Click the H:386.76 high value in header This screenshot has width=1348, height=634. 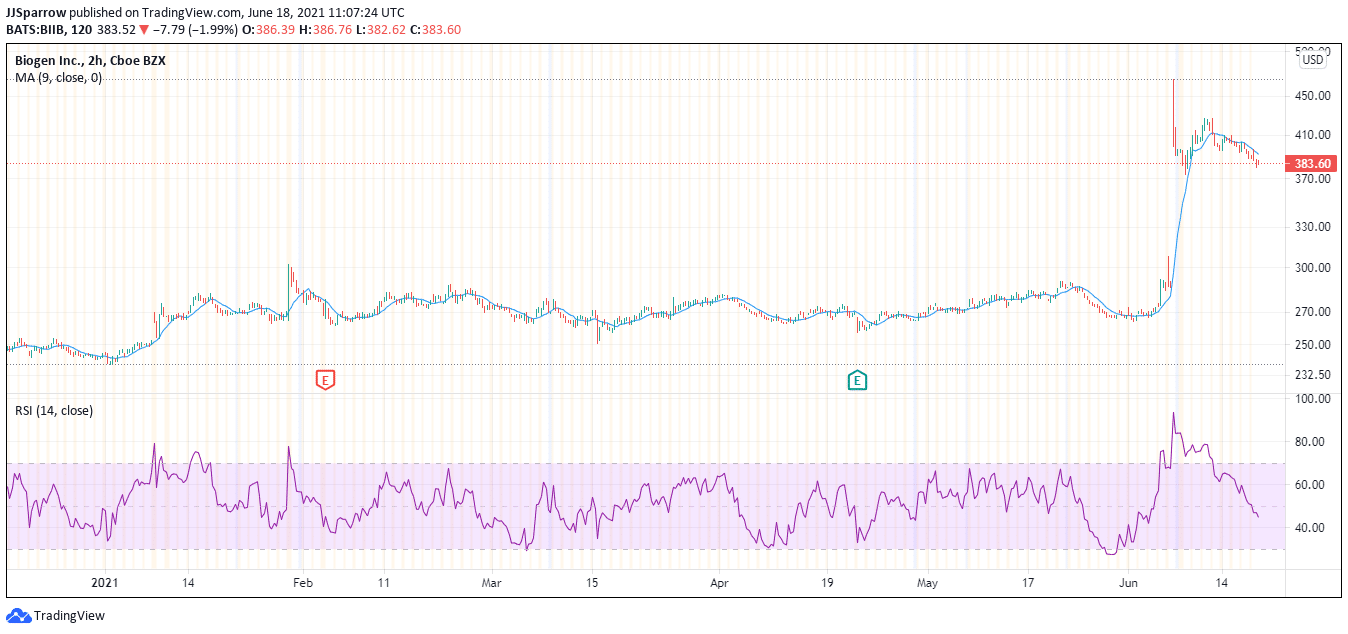click(327, 29)
